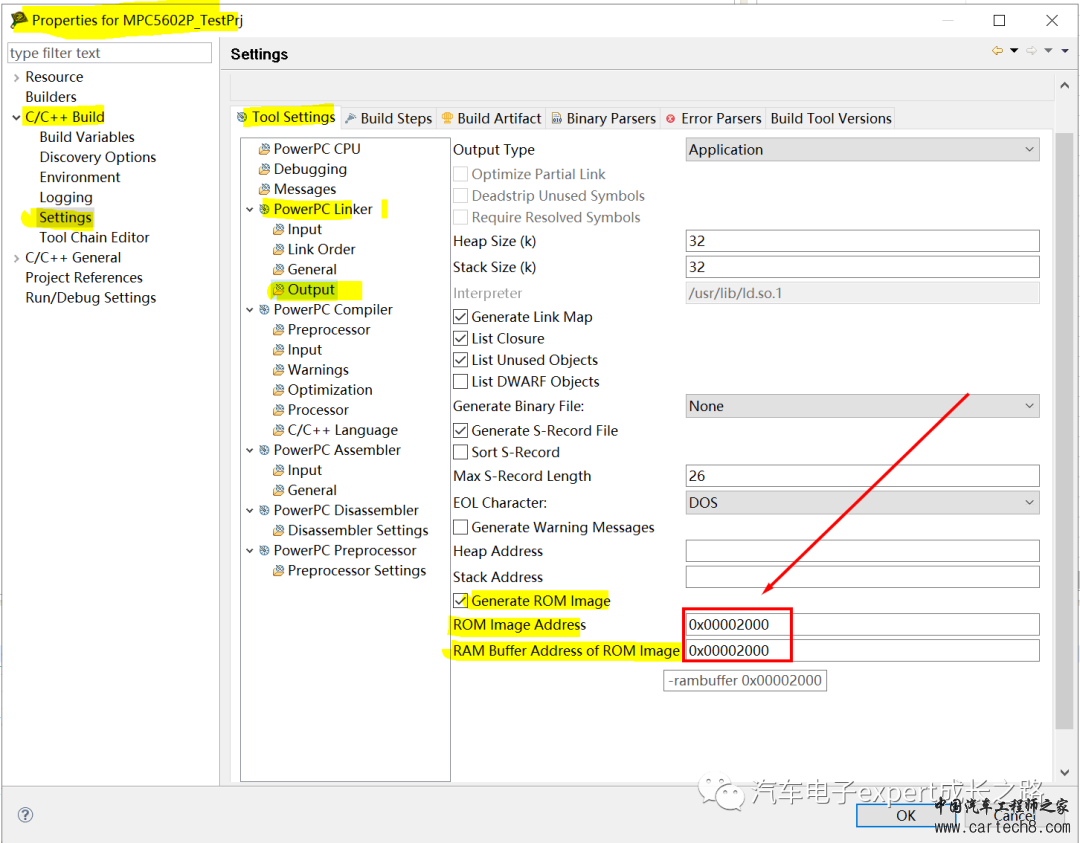The image size is (1080, 843).
Task: Open Project References page
Action: pyautogui.click(x=83, y=278)
